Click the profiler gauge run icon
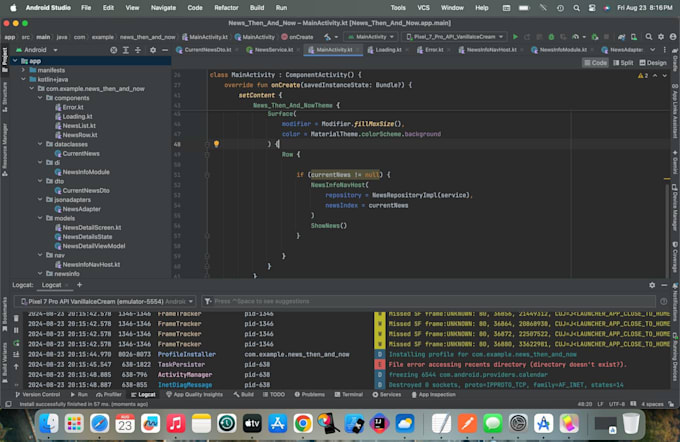 point(575,37)
